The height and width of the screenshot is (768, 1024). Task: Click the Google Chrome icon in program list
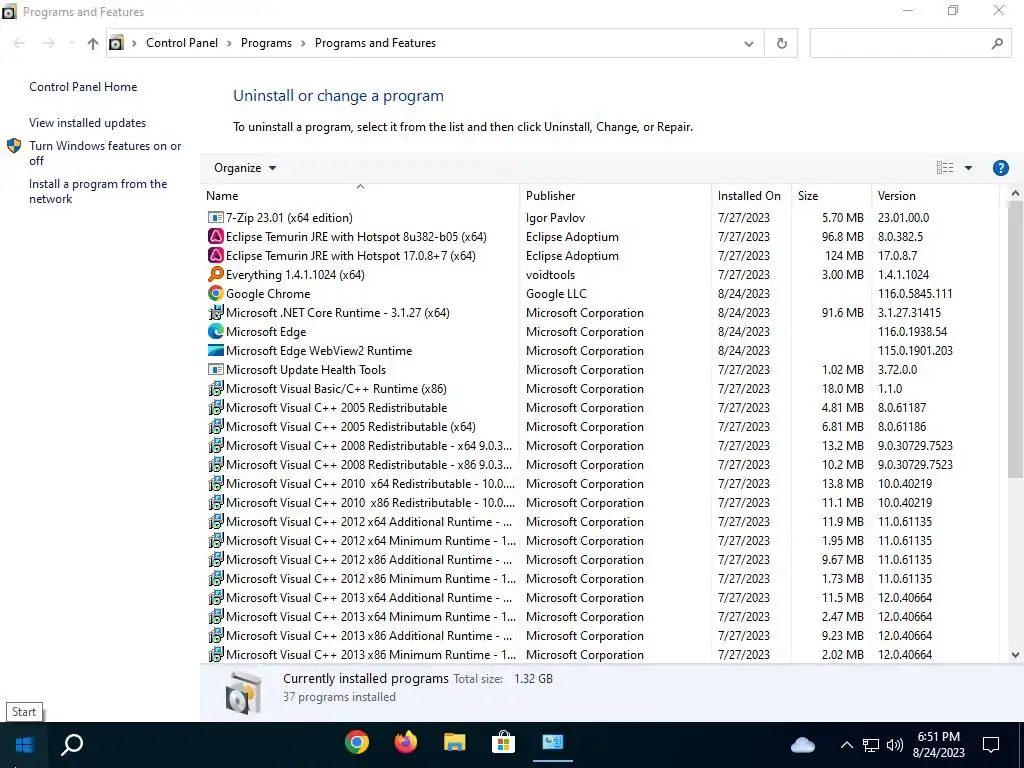tap(216, 293)
